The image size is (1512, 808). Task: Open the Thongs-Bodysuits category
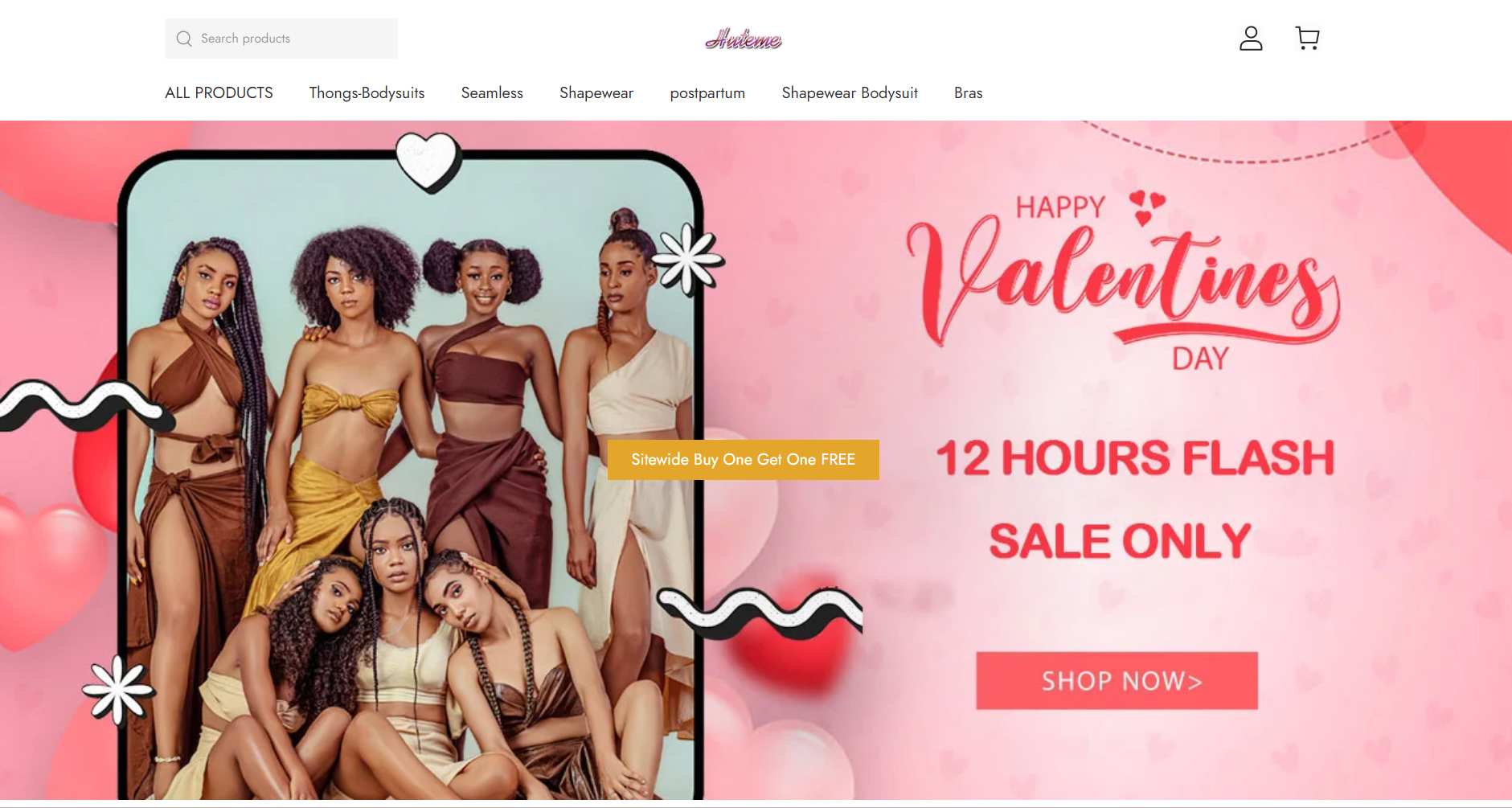point(367,93)
